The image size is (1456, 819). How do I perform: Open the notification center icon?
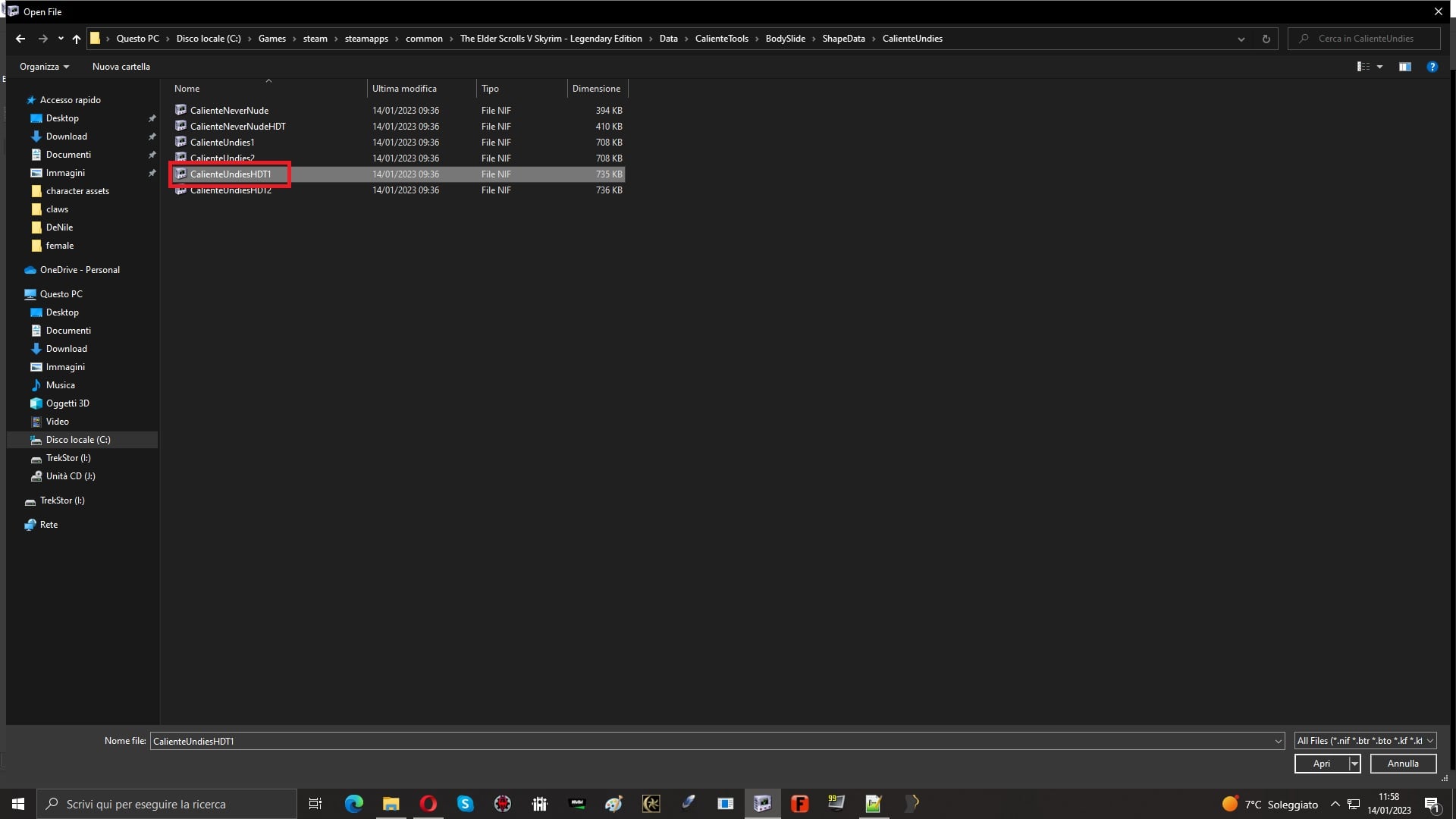pos(1432,804)
